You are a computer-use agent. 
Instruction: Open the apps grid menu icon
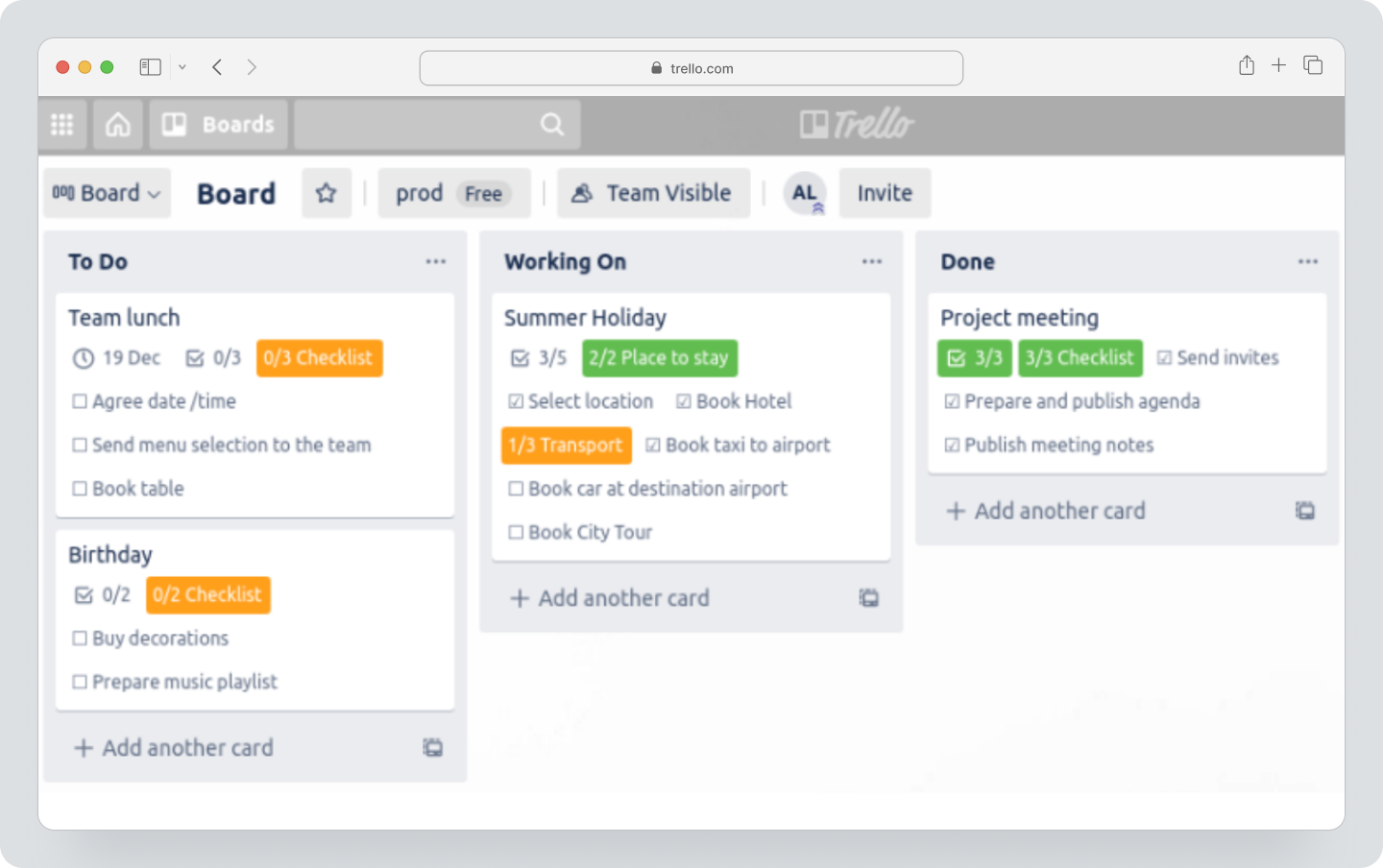coord(62,125)
